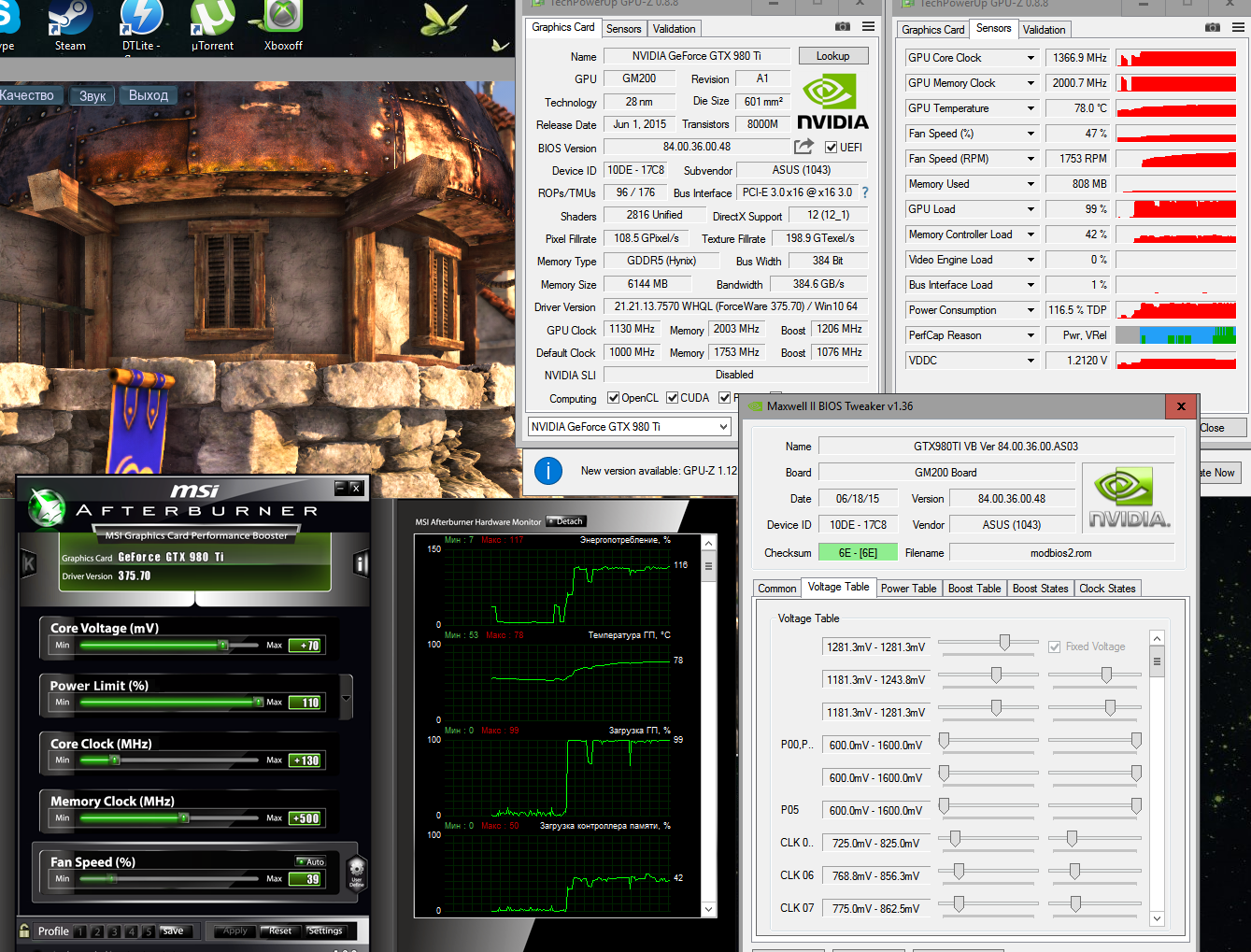Open the µTorrent desktop shortcut

(x=212, y=26)
